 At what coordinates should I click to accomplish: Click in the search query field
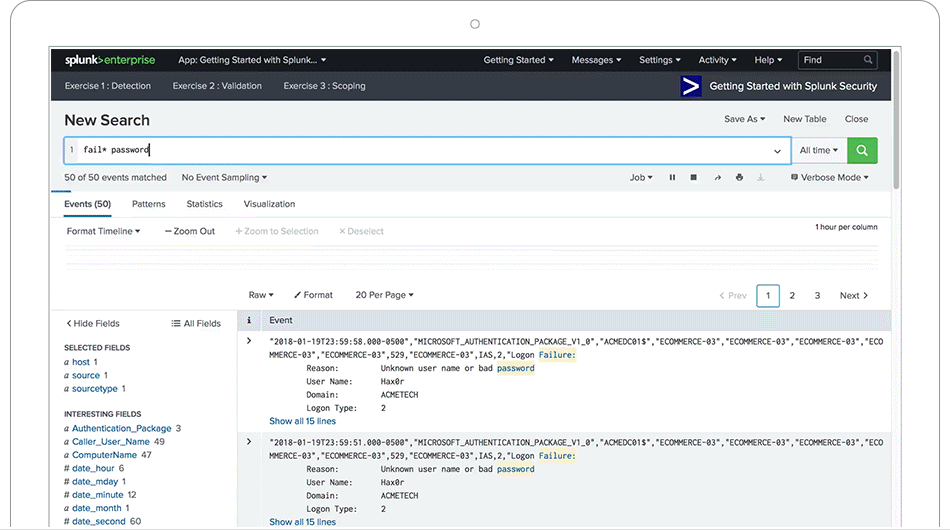[427, 150]
